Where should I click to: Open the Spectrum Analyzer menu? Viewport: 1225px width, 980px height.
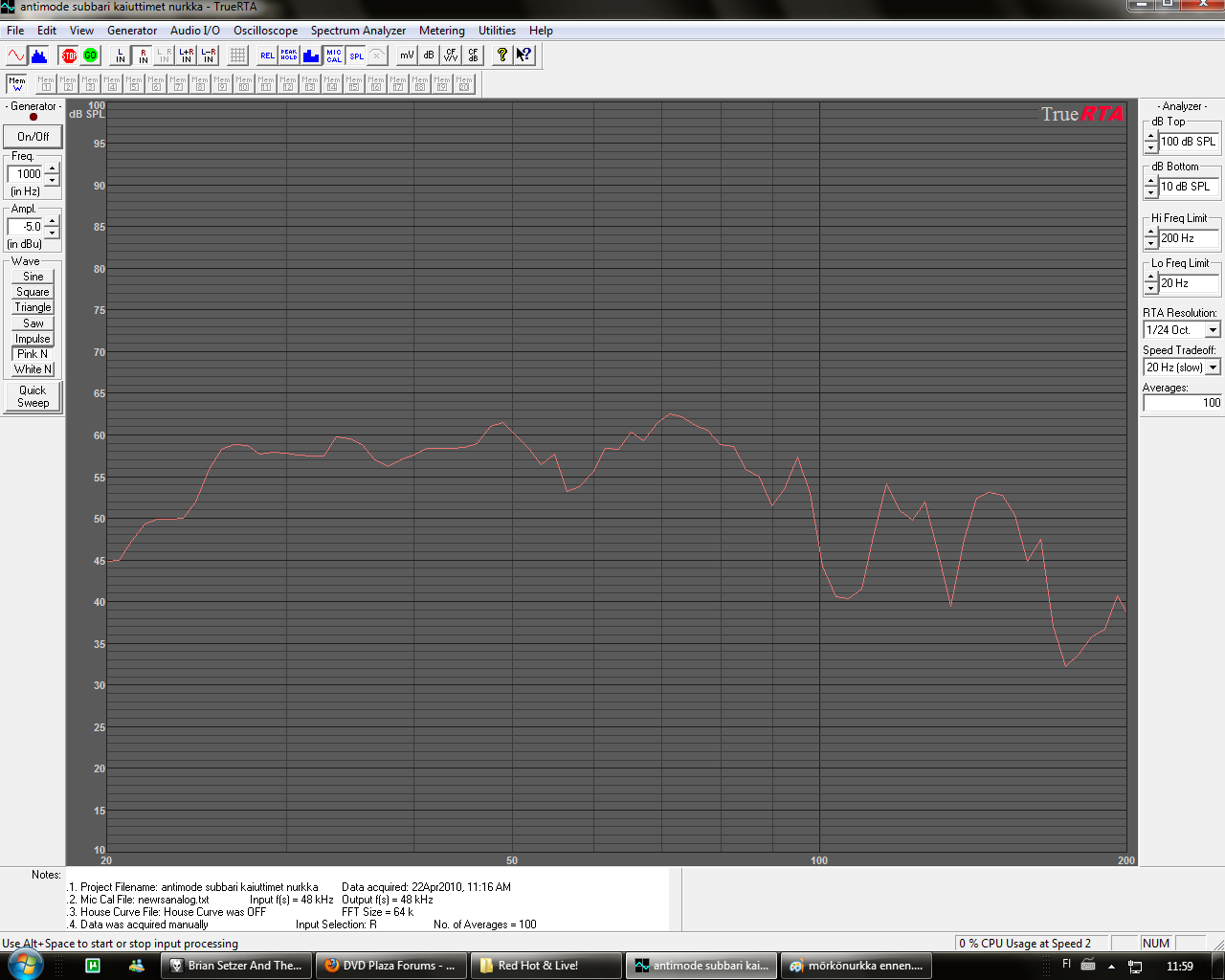[x=358, y=31]
